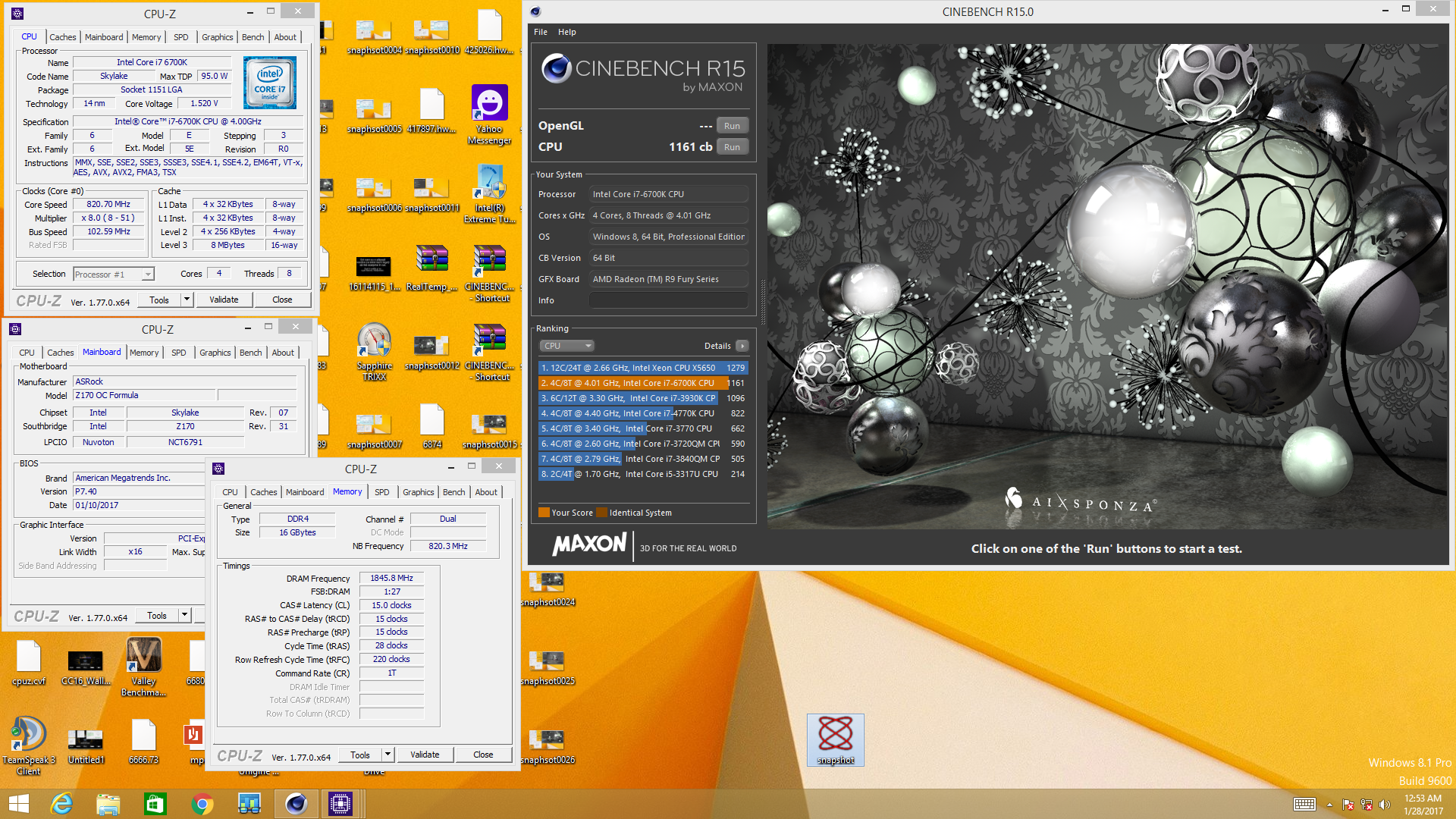Select the i7-3770 ranking entry

[x=643, y=428]
